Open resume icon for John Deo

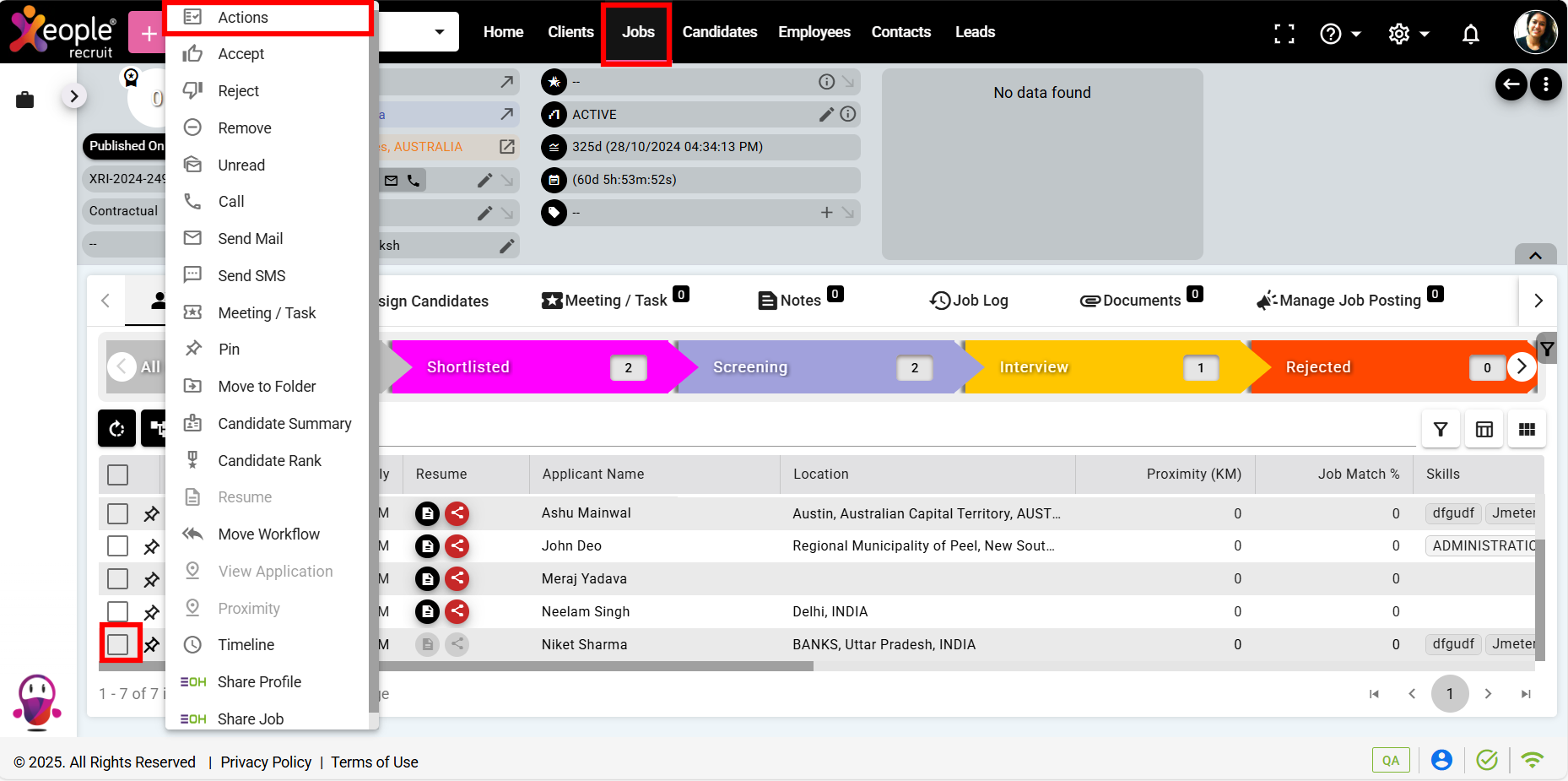pyautogui.click(x=428, y=546)
